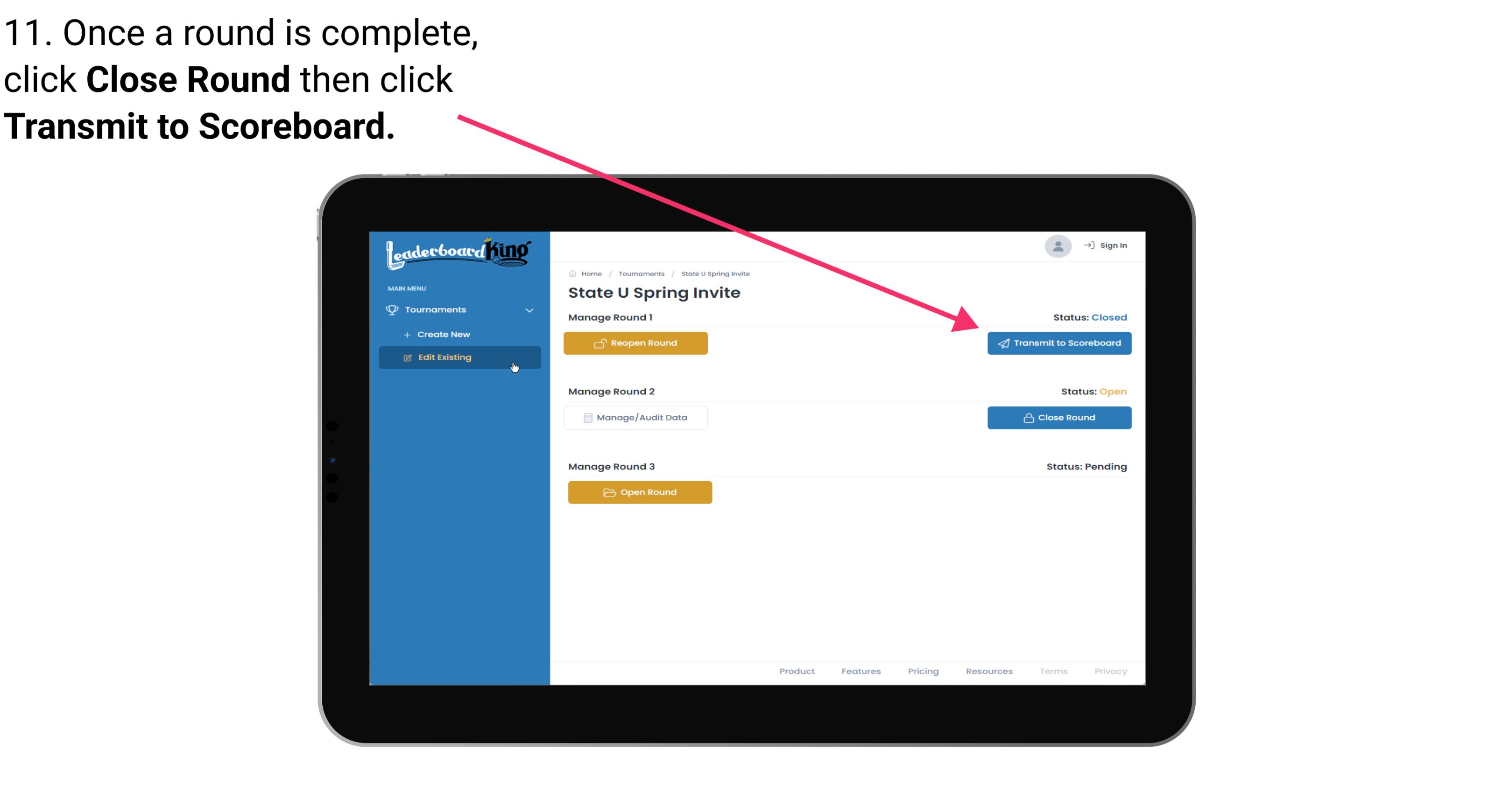
Task: Click the Pricing footer link
Action: pos(922,671)
